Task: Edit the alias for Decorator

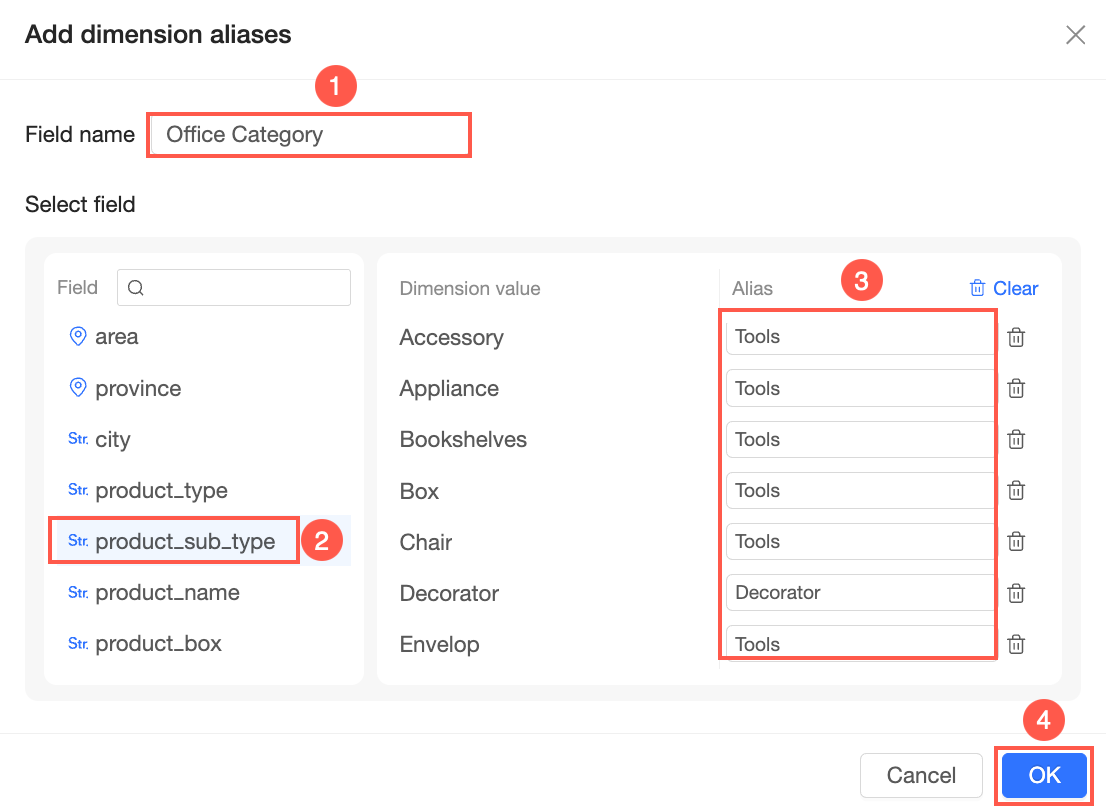Action: point(858,593)
